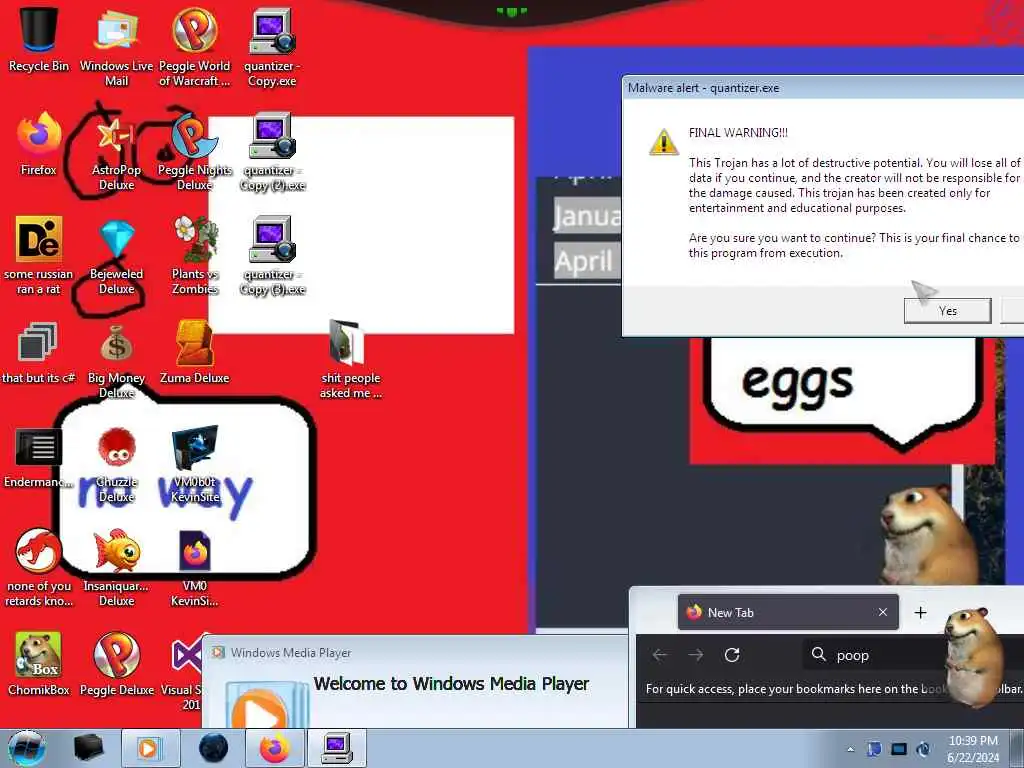Launch Windows Live Mail from the desktop
Screen dimensions: 1024x768
point(116,46)
